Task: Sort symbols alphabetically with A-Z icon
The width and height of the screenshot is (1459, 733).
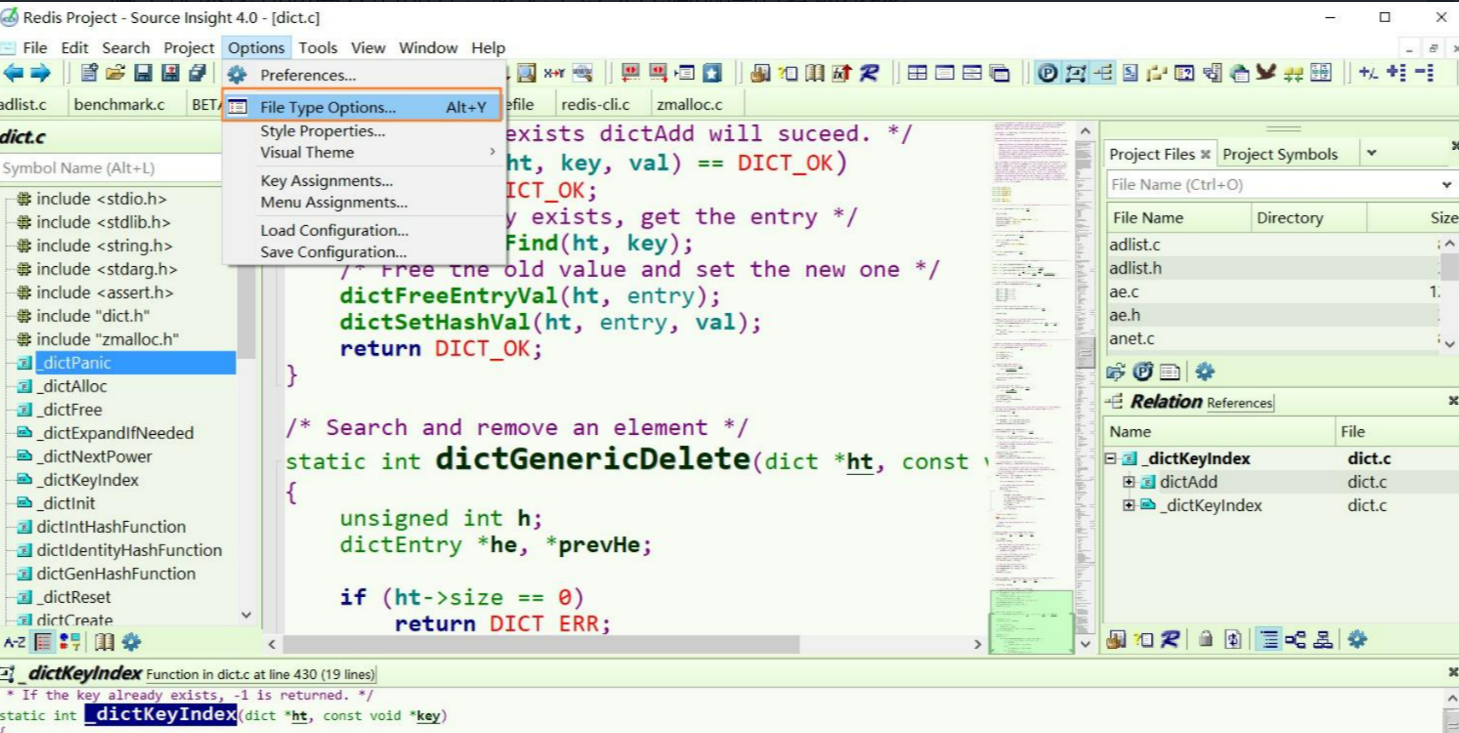Action: 15,642
